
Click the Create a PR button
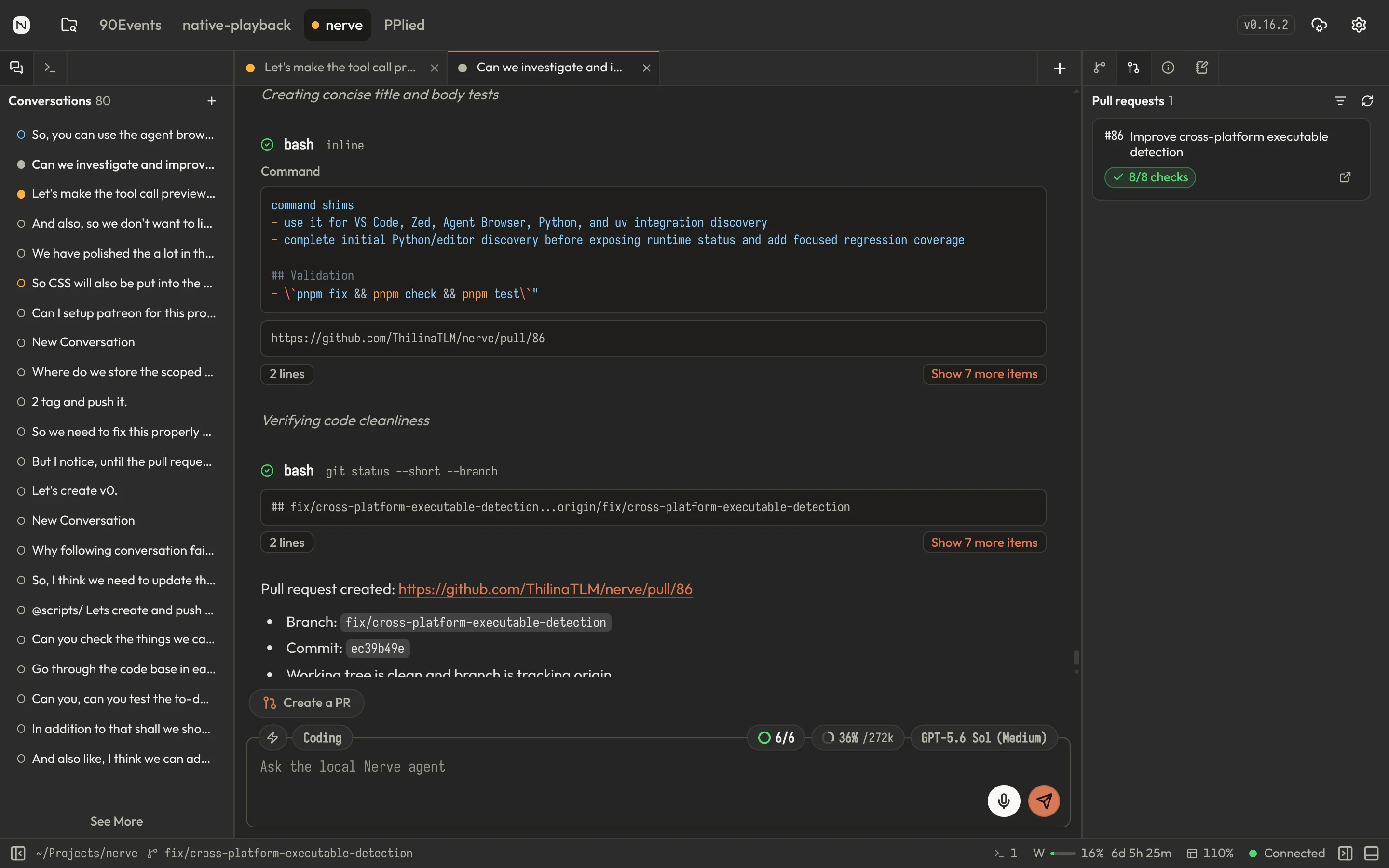307,703
